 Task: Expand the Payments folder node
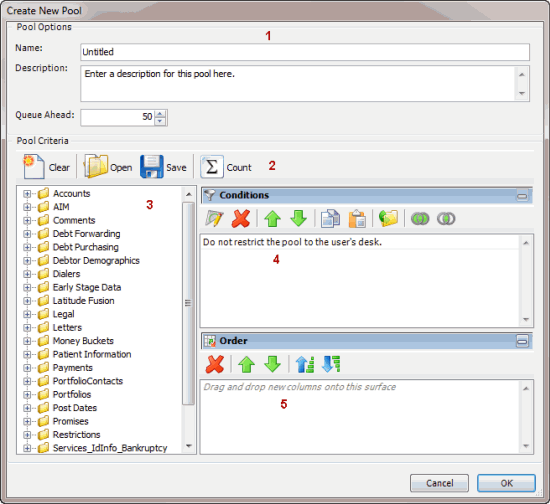(27, 368)
